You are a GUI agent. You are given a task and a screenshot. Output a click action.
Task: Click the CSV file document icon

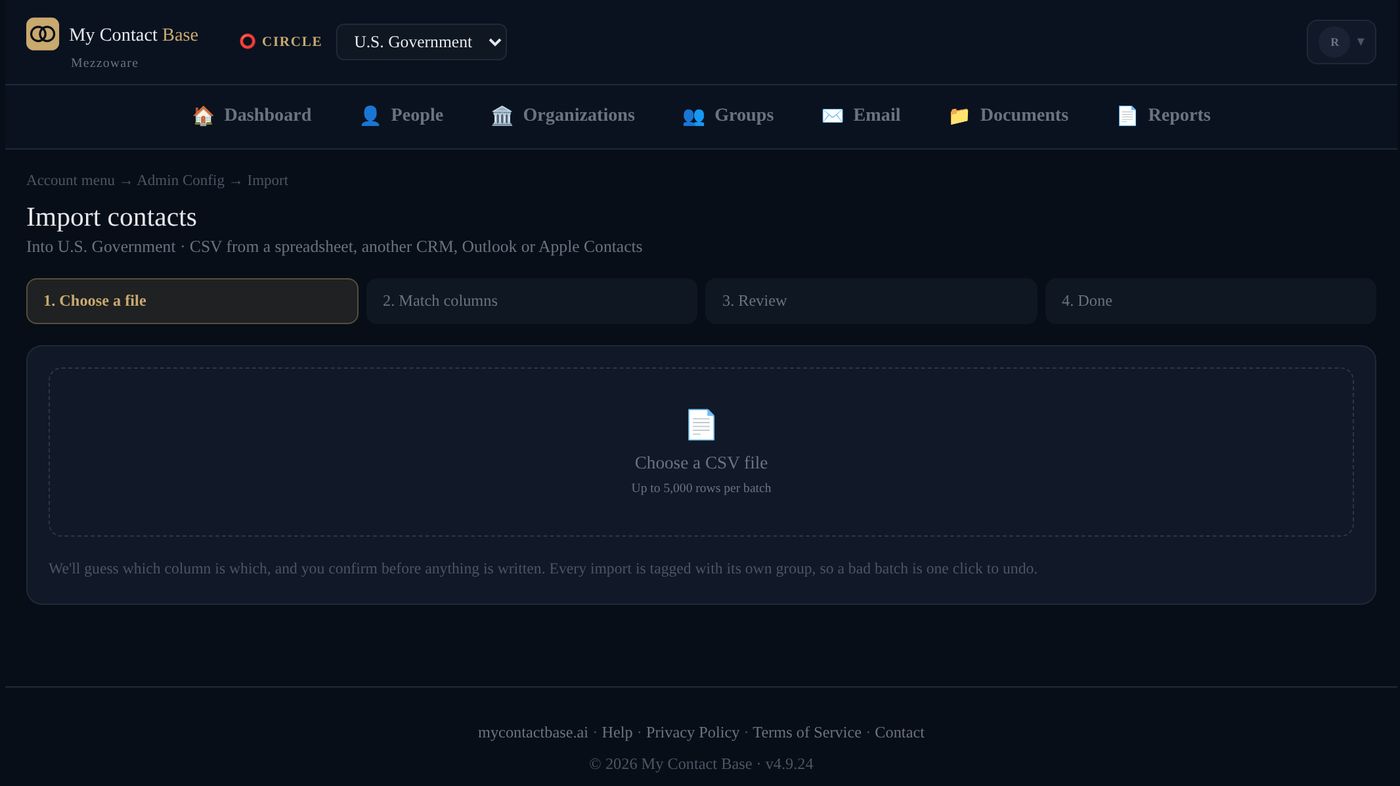click(701, 424)
